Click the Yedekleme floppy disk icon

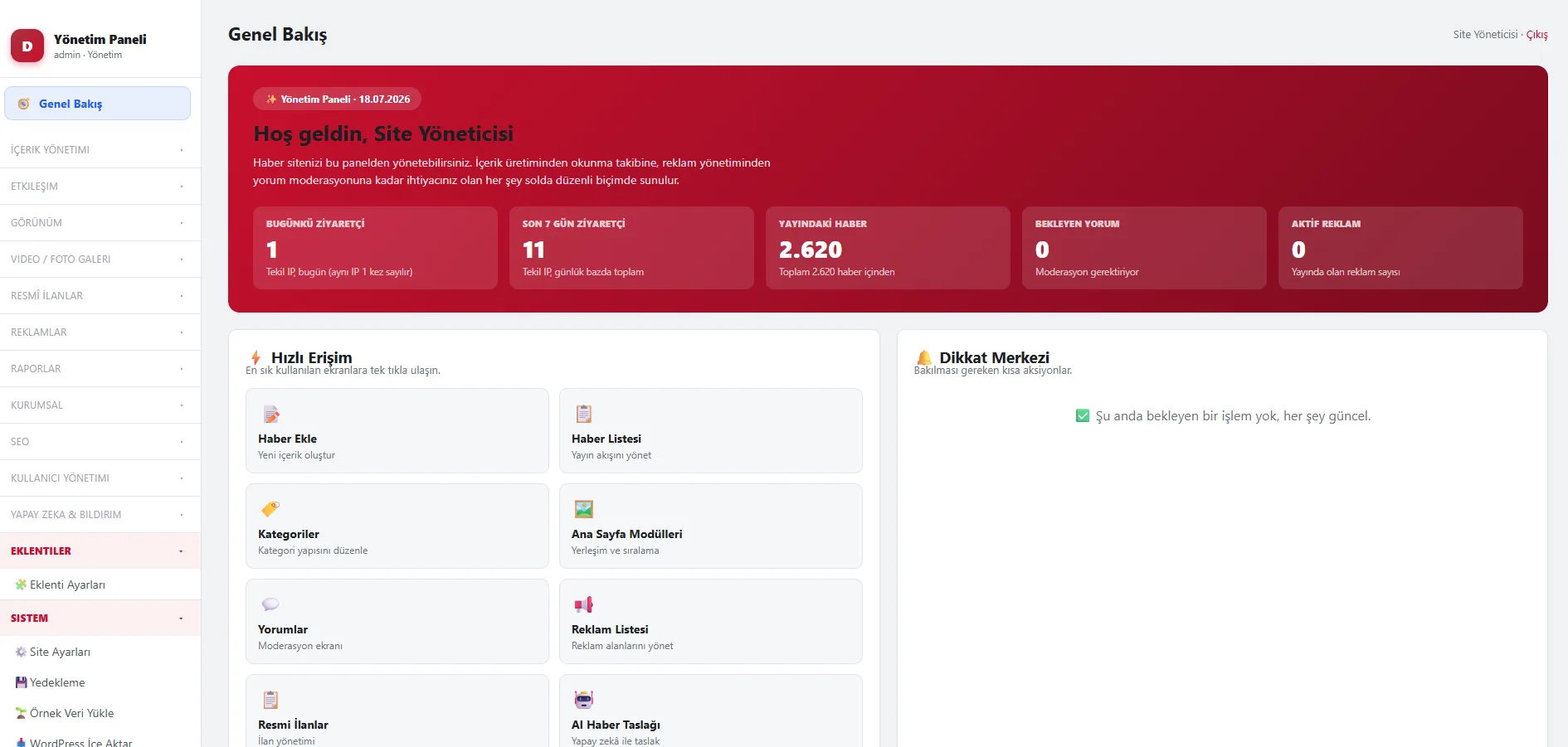point(21,682)
